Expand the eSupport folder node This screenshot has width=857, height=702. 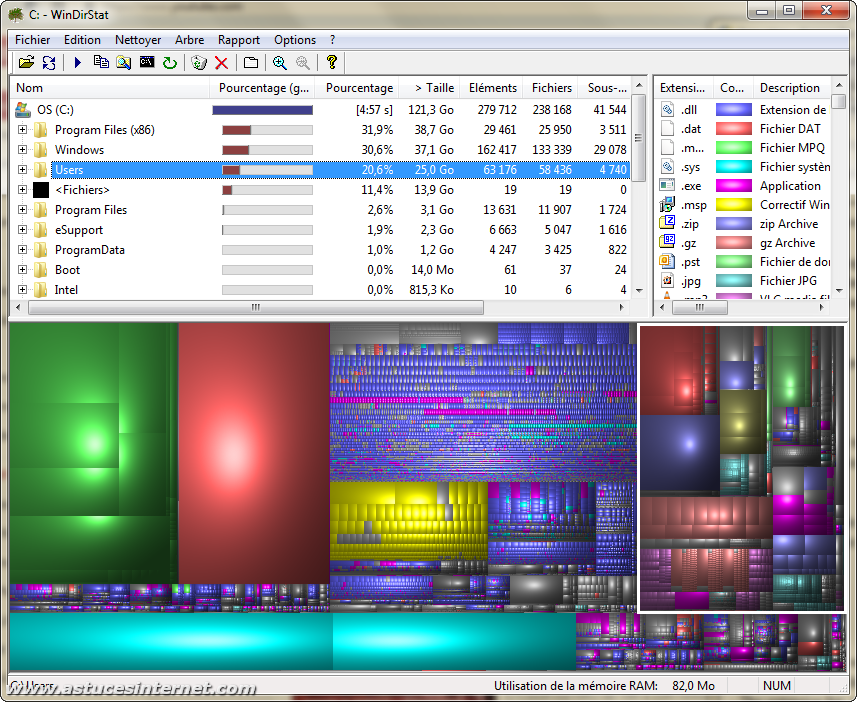pos(22,230)
